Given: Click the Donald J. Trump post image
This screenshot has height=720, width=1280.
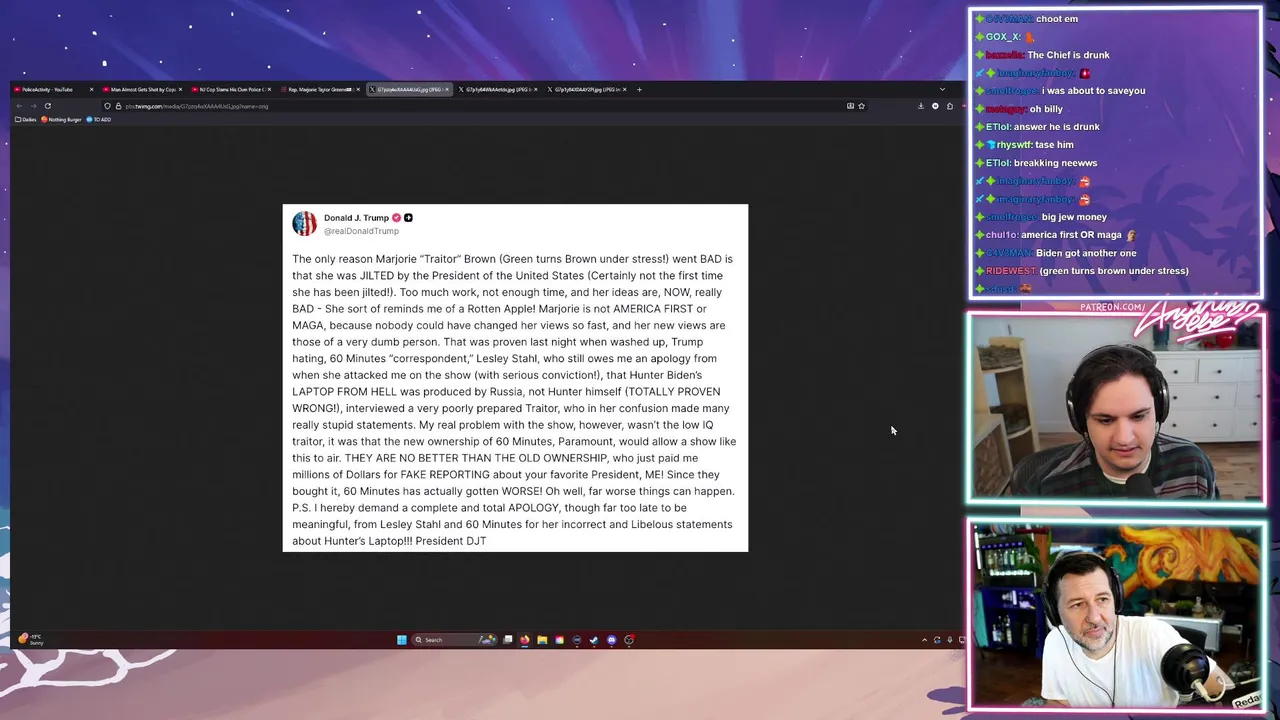Looking at the screenshot, I should pos(515,378).
